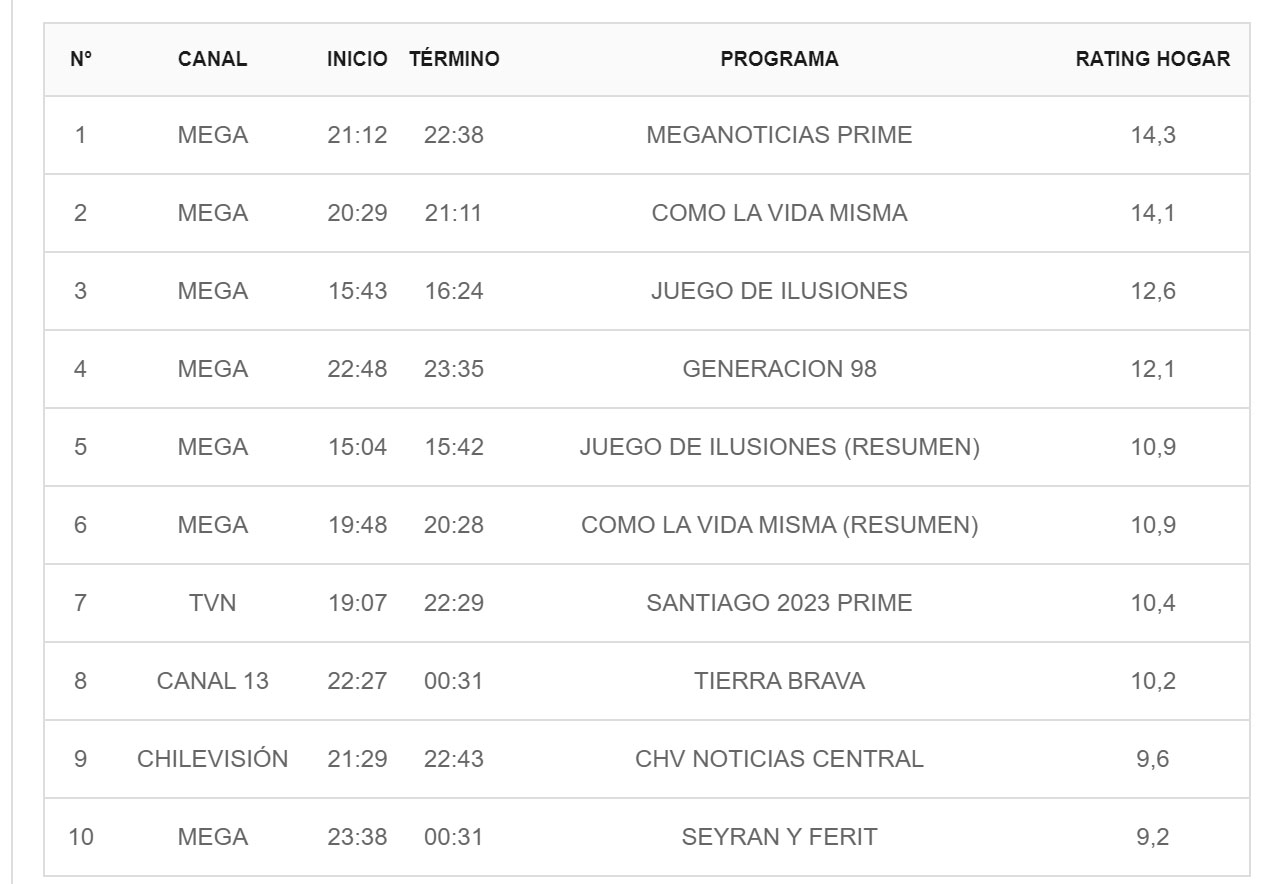Screen dimensions: 1268x884
Task: Click the JUEGO DE ILUSIONES cell in row 3
Action: [779, 291]
